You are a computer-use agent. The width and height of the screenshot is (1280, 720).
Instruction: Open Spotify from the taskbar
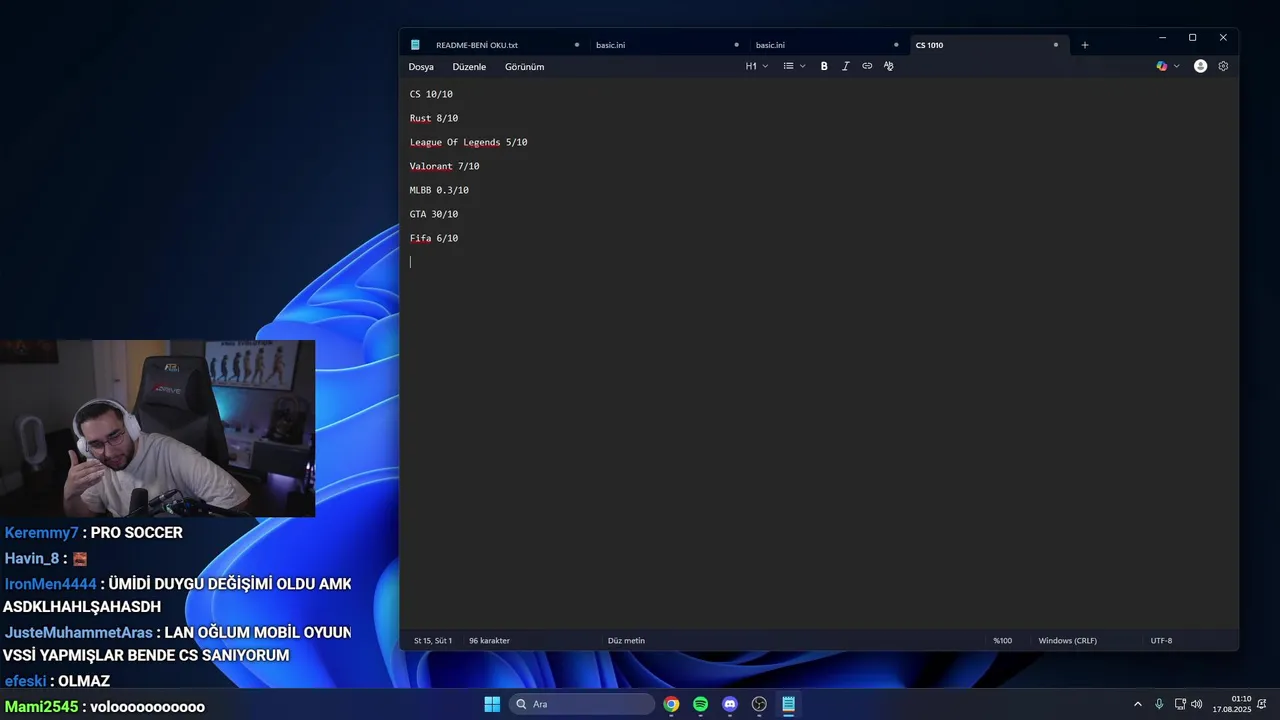coord(700,704)
